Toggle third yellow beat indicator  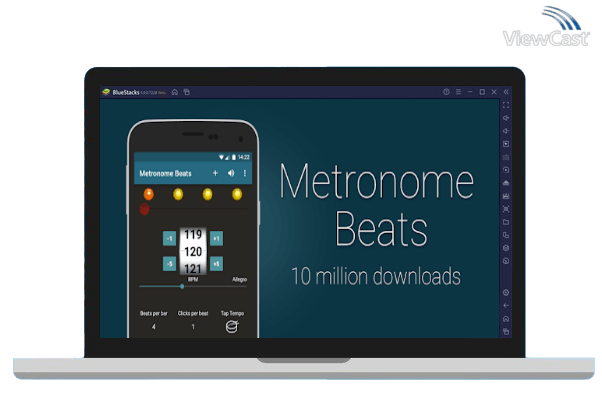click(207, 194)
